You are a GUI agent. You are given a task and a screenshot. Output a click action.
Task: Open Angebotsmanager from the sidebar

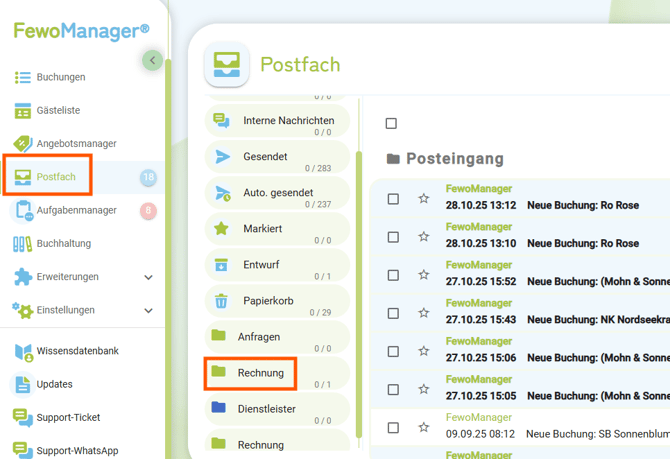76,144
